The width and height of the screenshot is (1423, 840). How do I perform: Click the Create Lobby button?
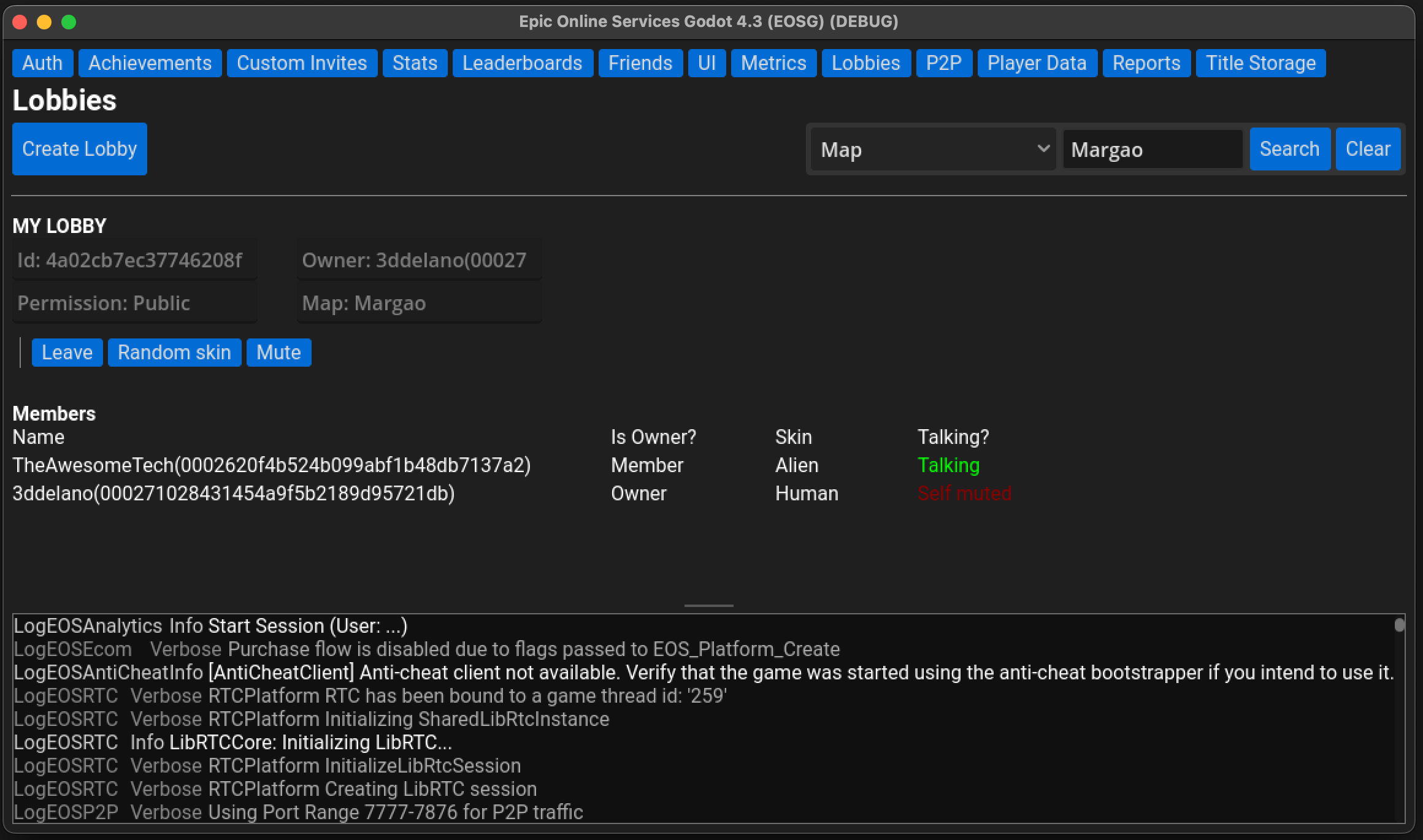80,149
